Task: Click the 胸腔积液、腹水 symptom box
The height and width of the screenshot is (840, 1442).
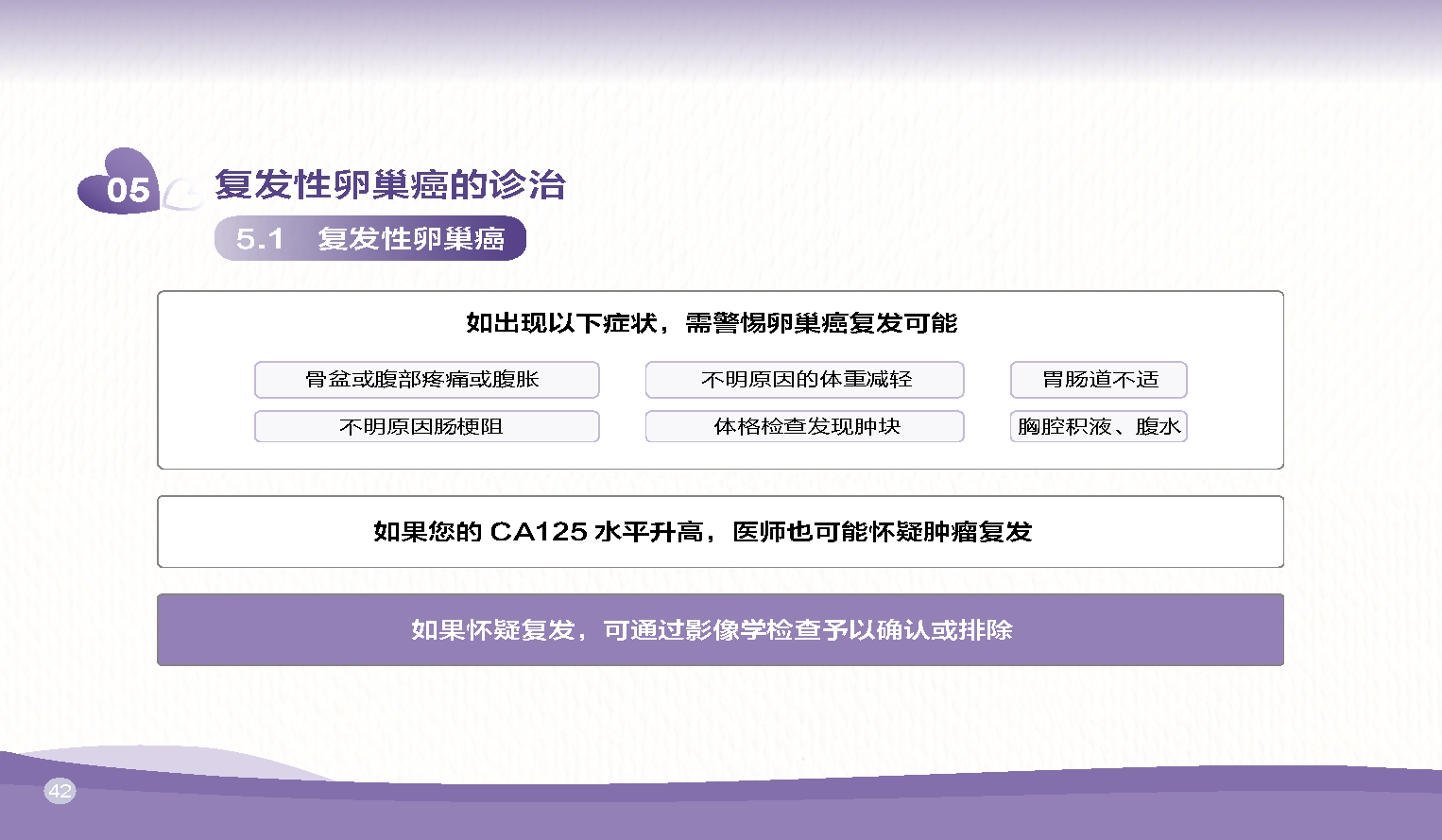Action: 1098,426
